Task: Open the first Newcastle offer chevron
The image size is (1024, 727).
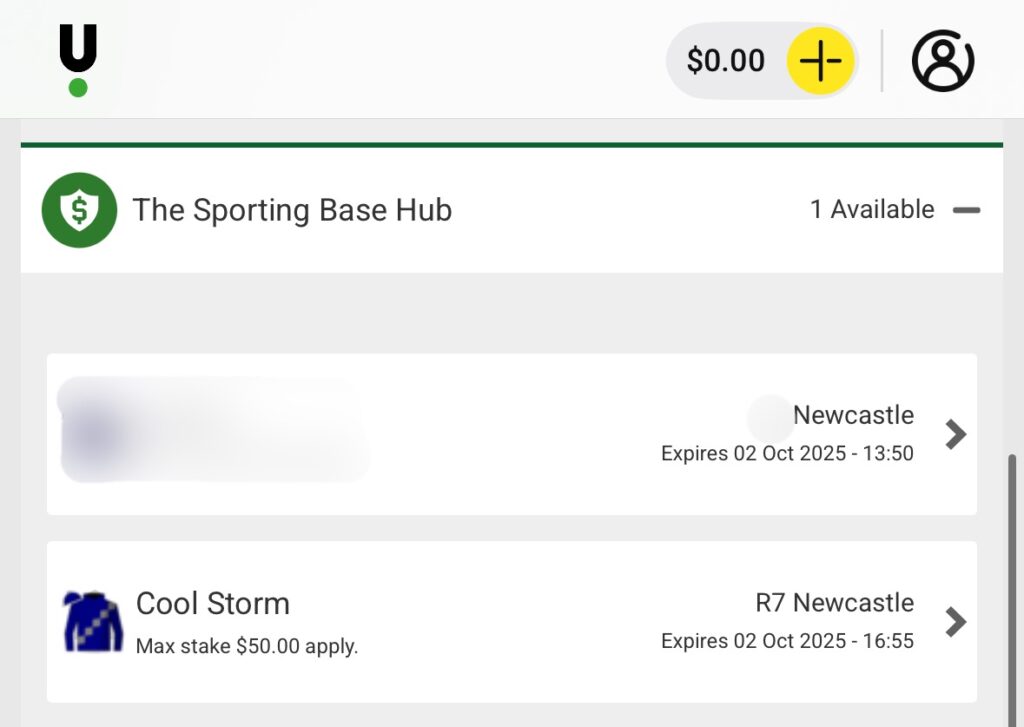Action: pos(956,434)
